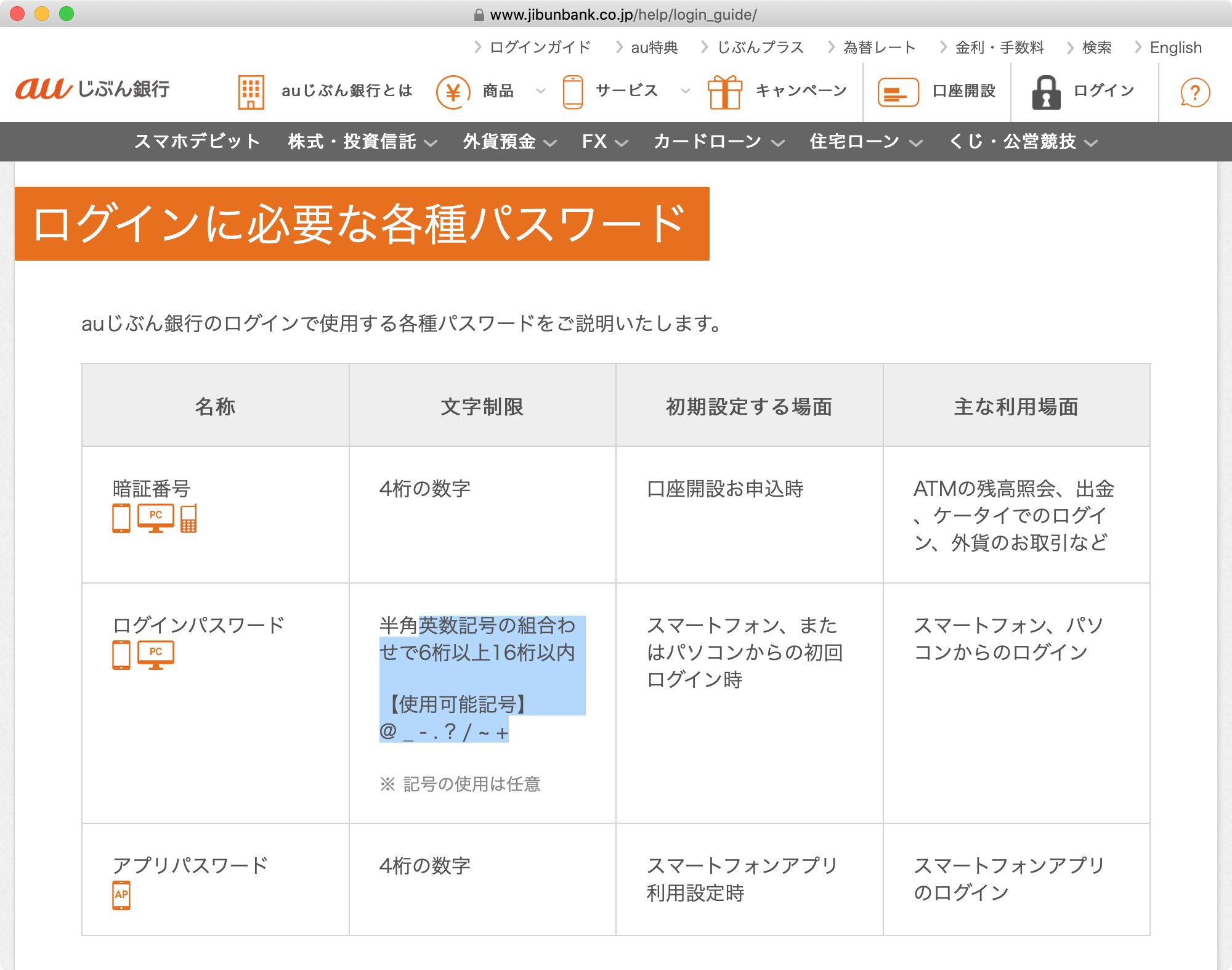
Task: Open the 口座開設 nav item
Action: tap(964, 91)
